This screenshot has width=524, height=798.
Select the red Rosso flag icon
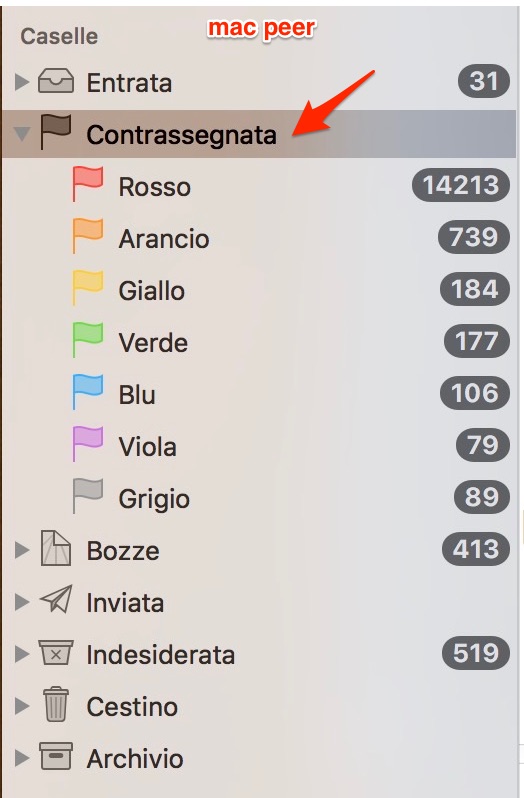click(x=88, y=184)
